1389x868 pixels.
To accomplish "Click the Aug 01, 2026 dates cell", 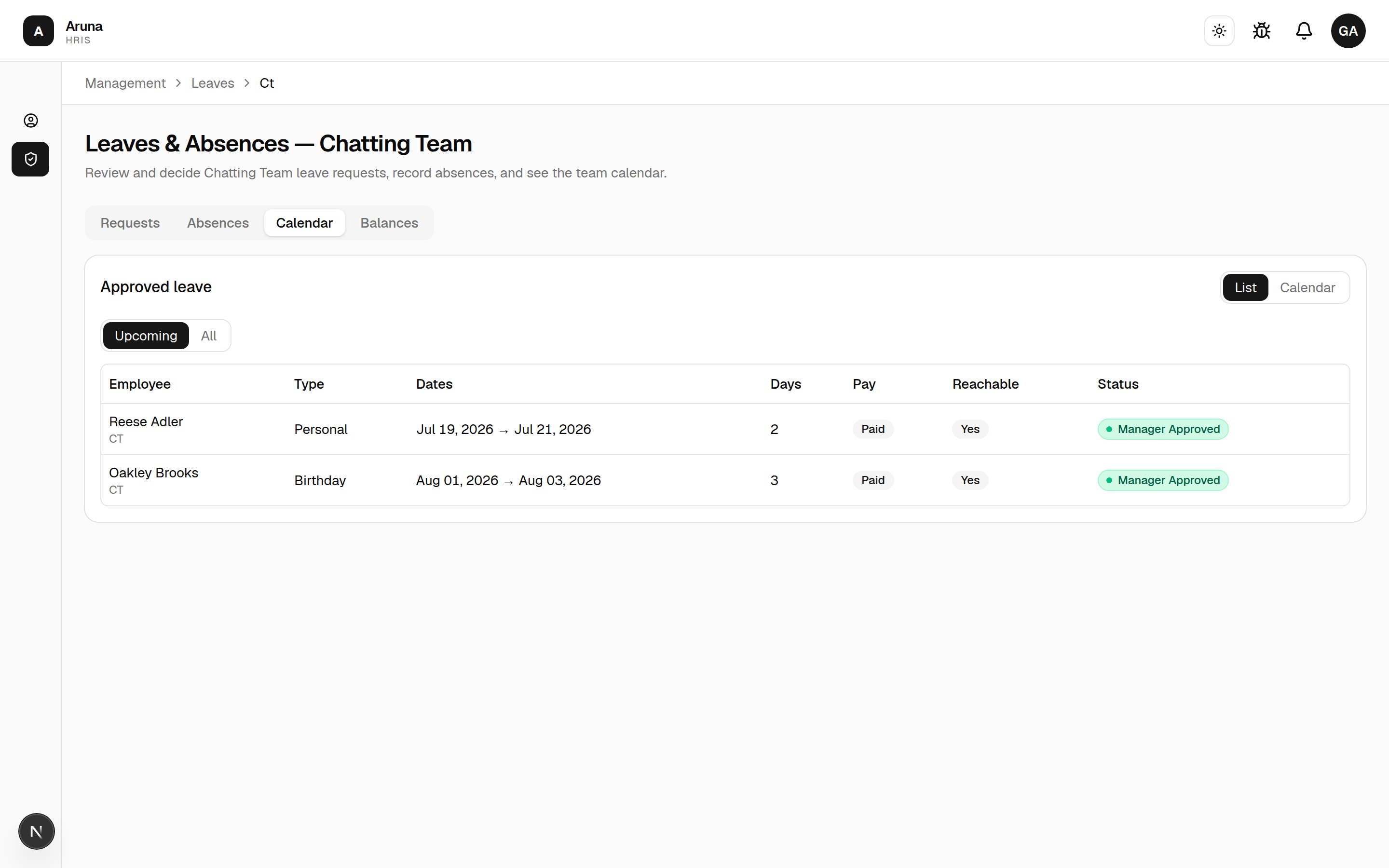I will point(508,480).
